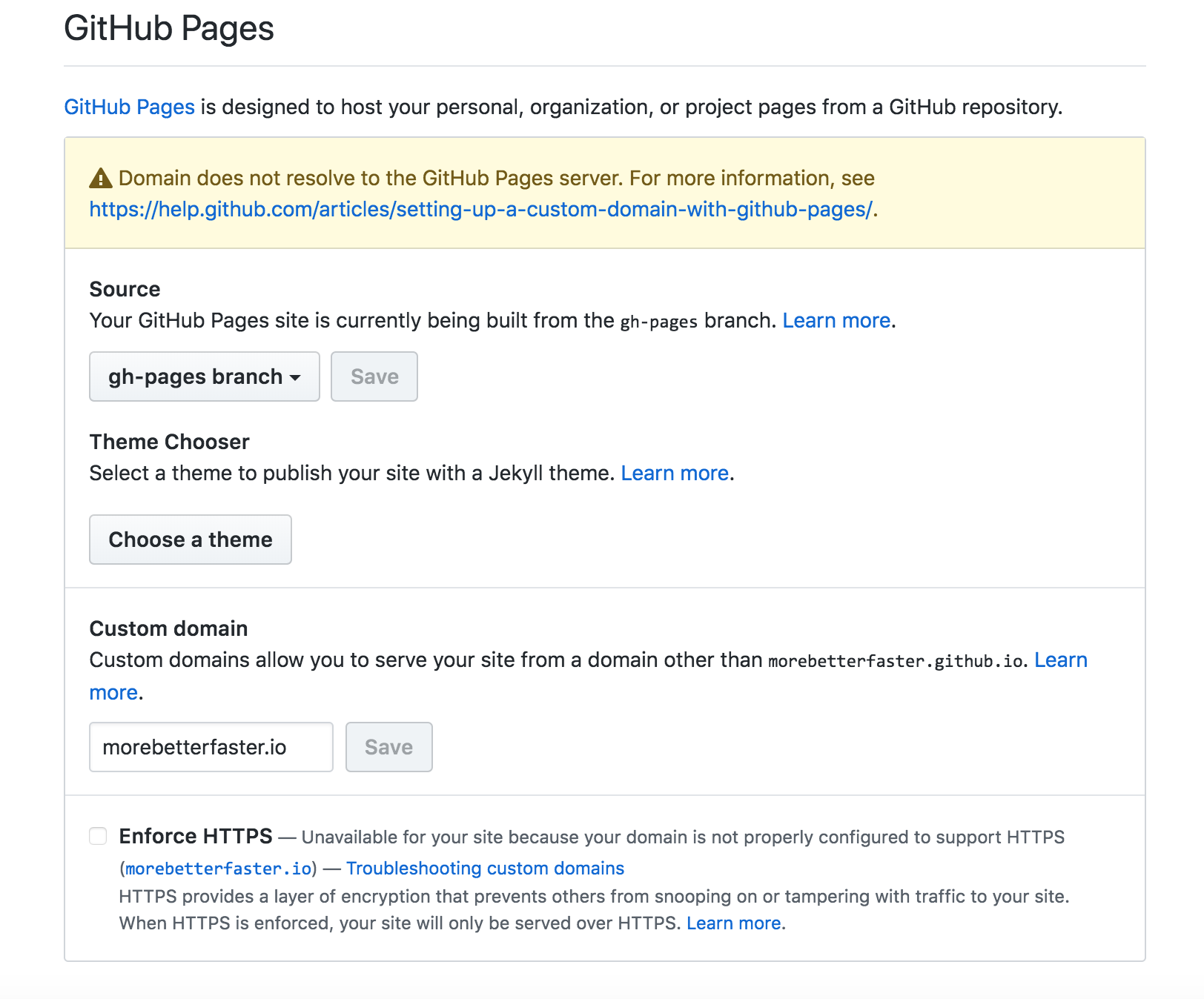Click the Source section heading
Image resolution: width=1204 pixels, height=999 pixels.
[125, 289]
